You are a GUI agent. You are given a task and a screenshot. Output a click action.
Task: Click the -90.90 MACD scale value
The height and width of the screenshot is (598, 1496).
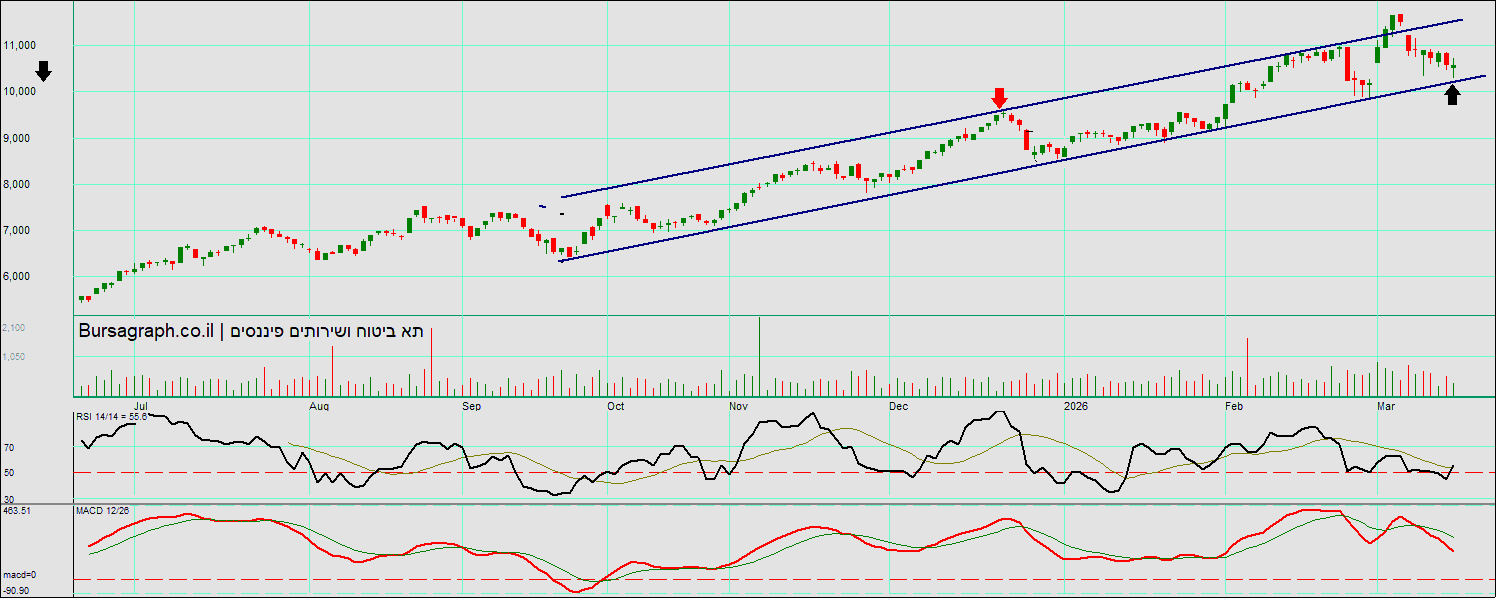(16, 591)
